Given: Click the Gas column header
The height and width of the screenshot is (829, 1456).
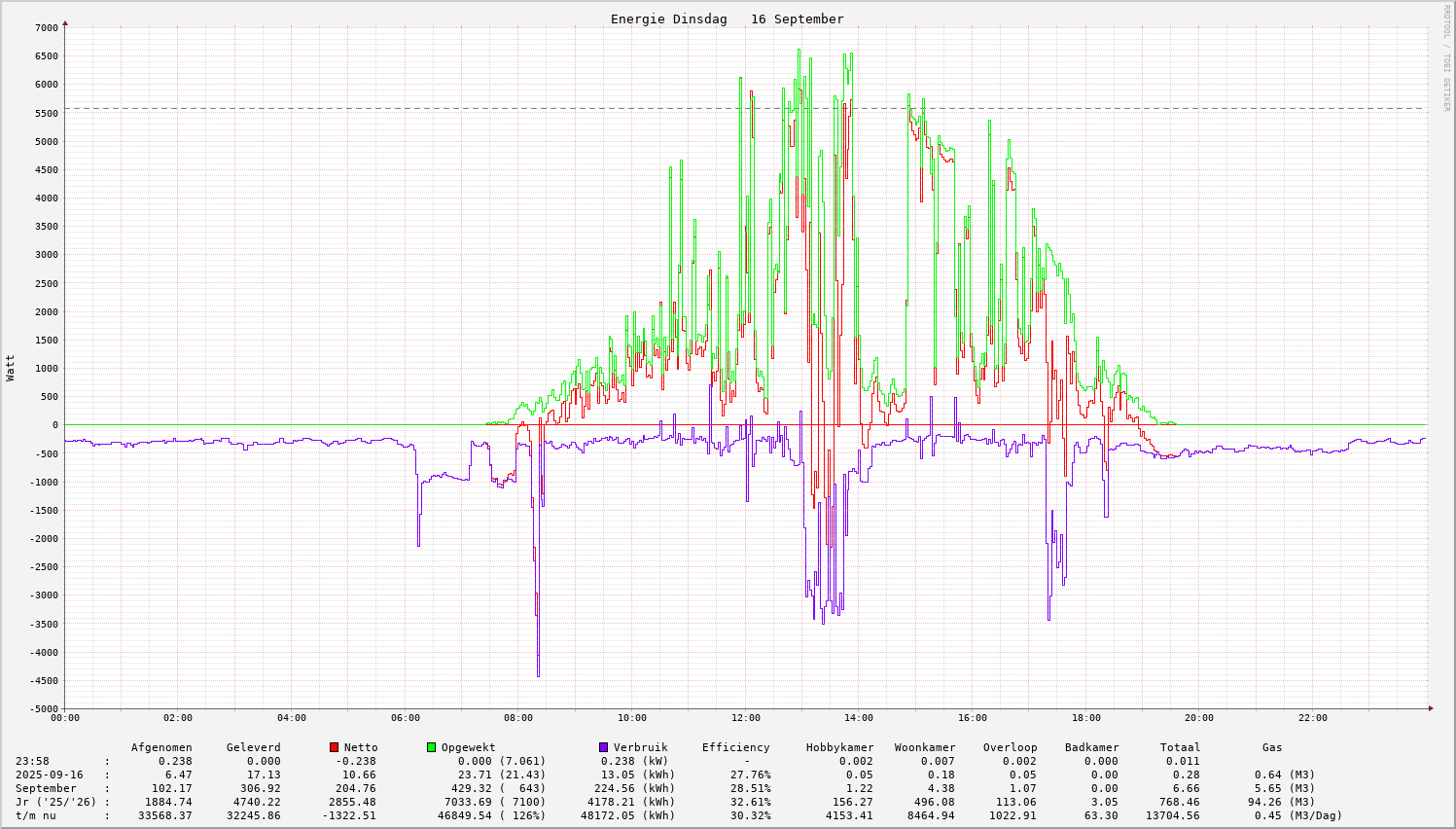Looking at the screenshot, I should (x=1272, y=747).
